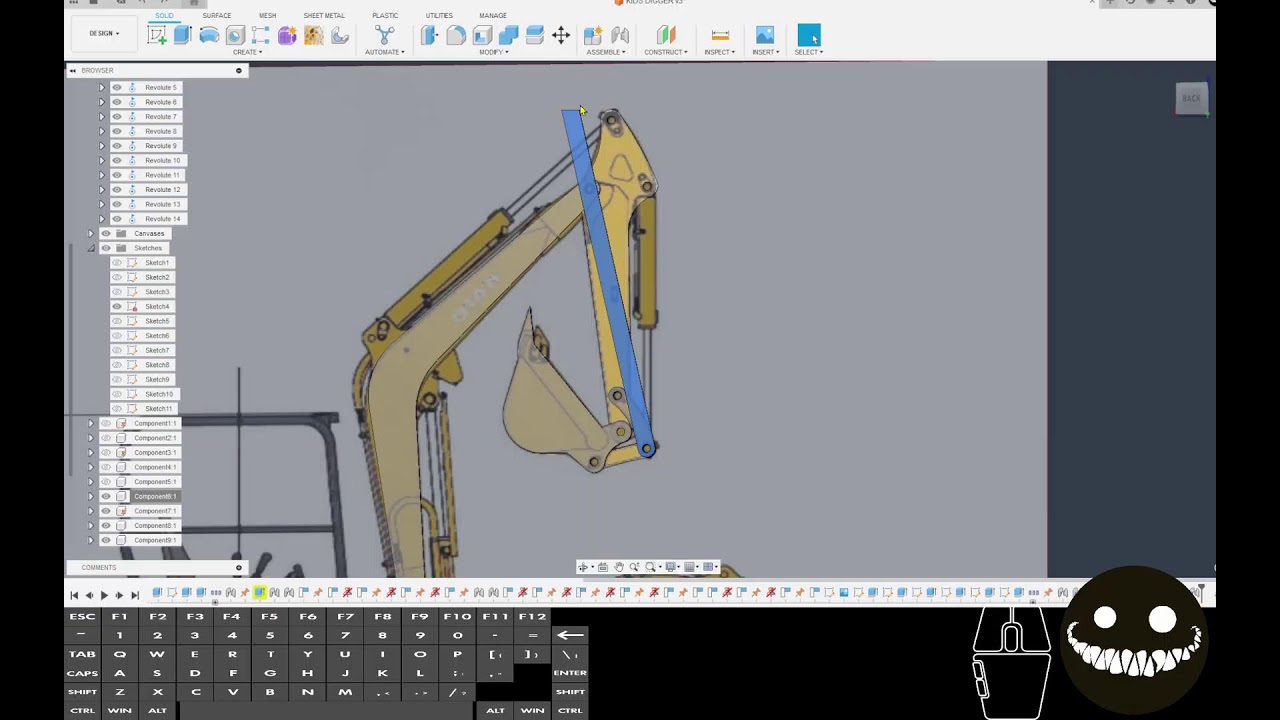
Task: Hide the Canvases folder
Action: [106, 234]
